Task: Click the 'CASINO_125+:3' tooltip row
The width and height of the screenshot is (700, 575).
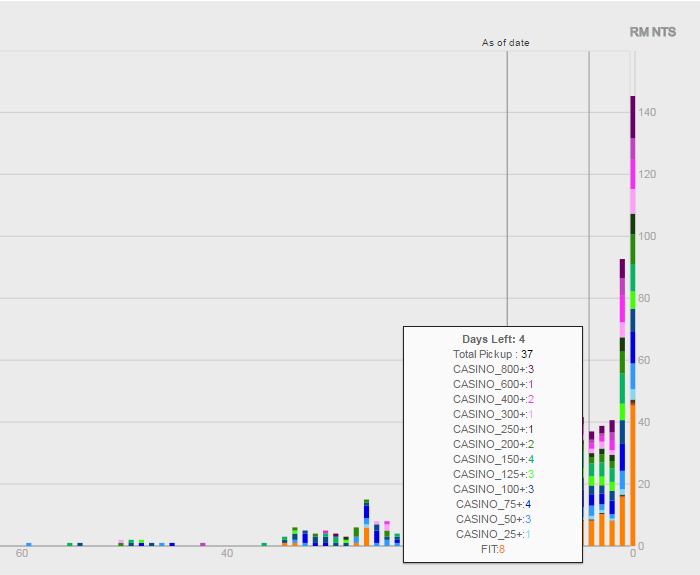Action: tap(493, 475)
